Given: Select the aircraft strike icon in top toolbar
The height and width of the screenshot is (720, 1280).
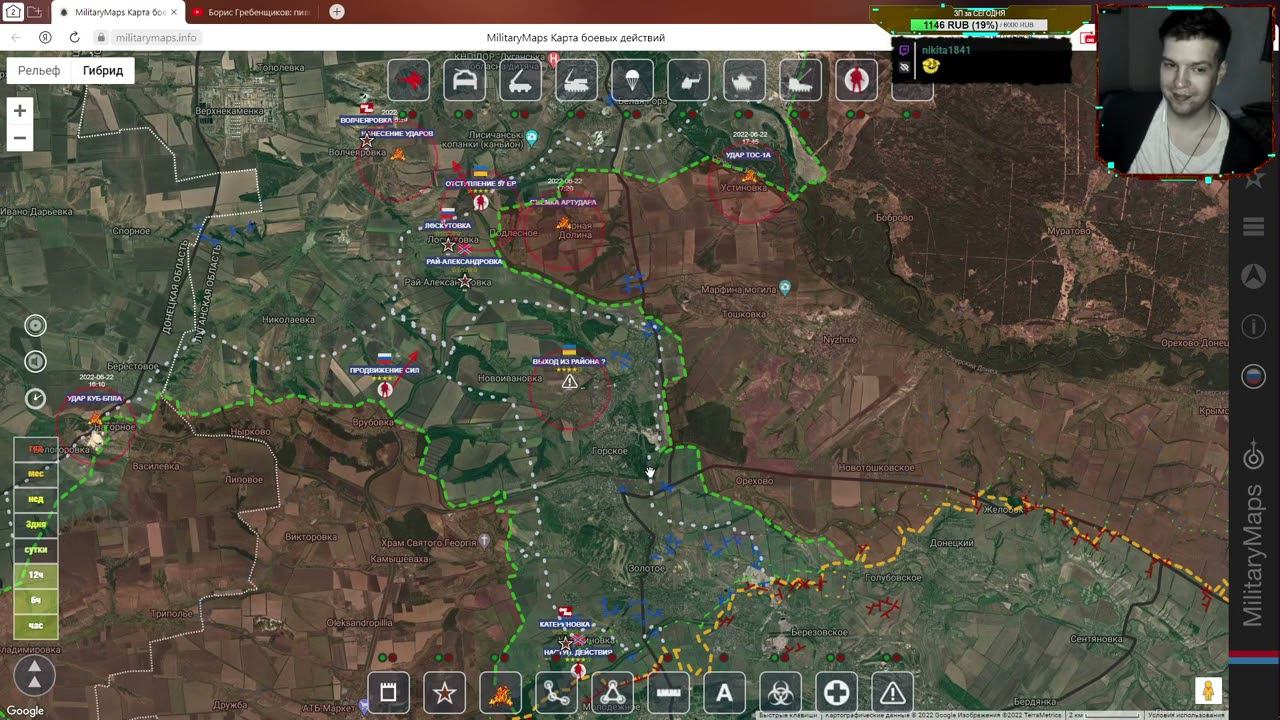Looking at the screenshot, I should [408, 80].
